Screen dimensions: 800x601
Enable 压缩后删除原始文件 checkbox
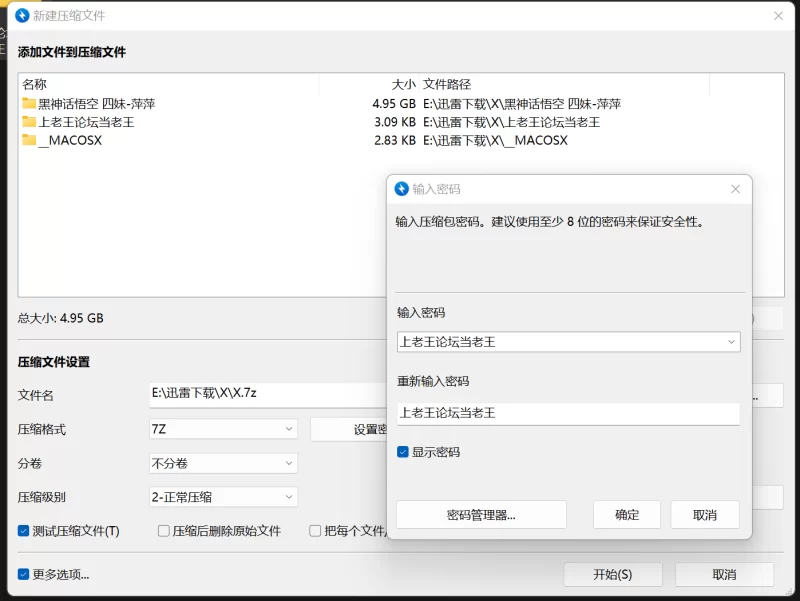163,531
